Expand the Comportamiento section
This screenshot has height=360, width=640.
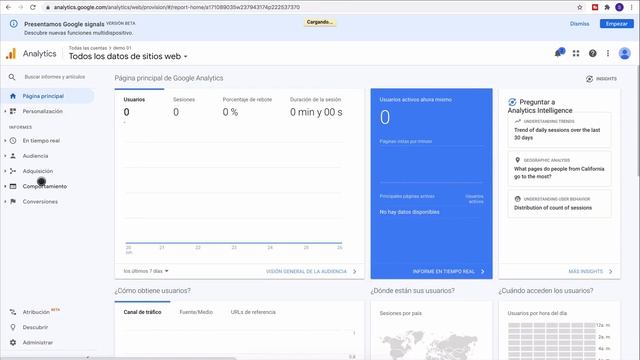point(5,187)
